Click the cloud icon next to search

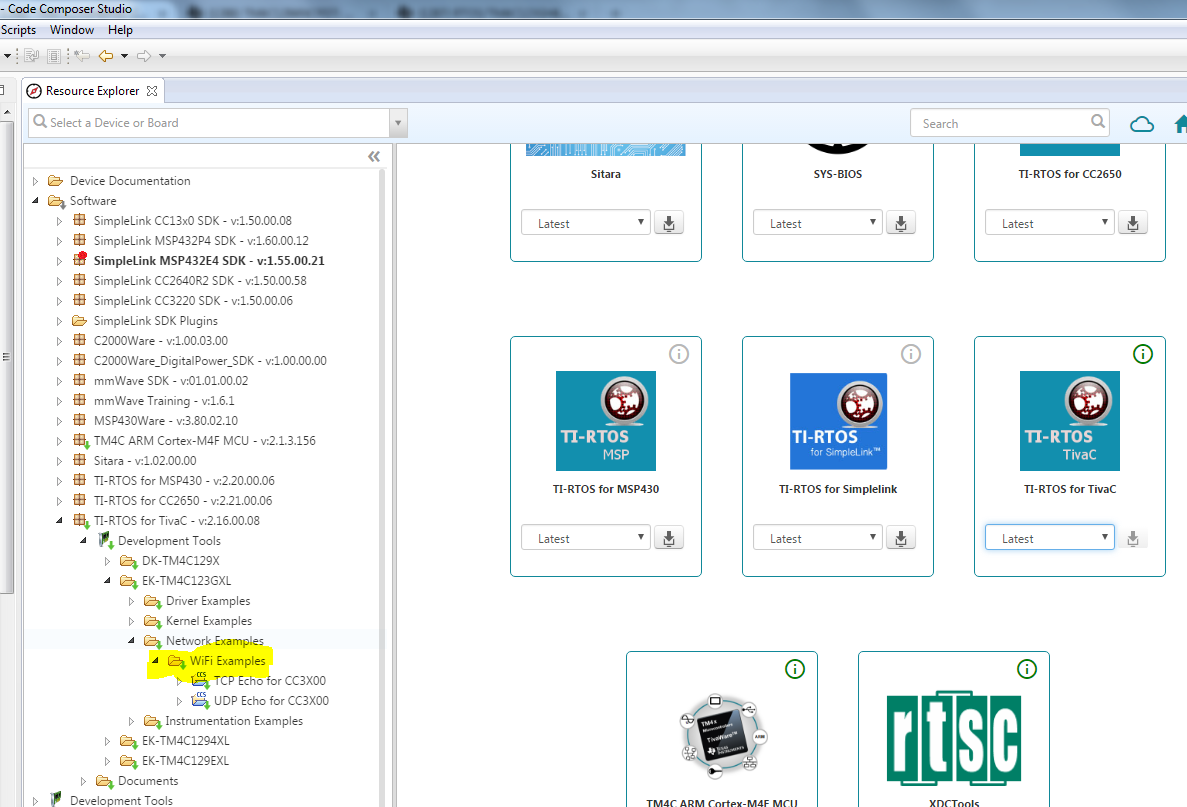[x=1142, y=123]
